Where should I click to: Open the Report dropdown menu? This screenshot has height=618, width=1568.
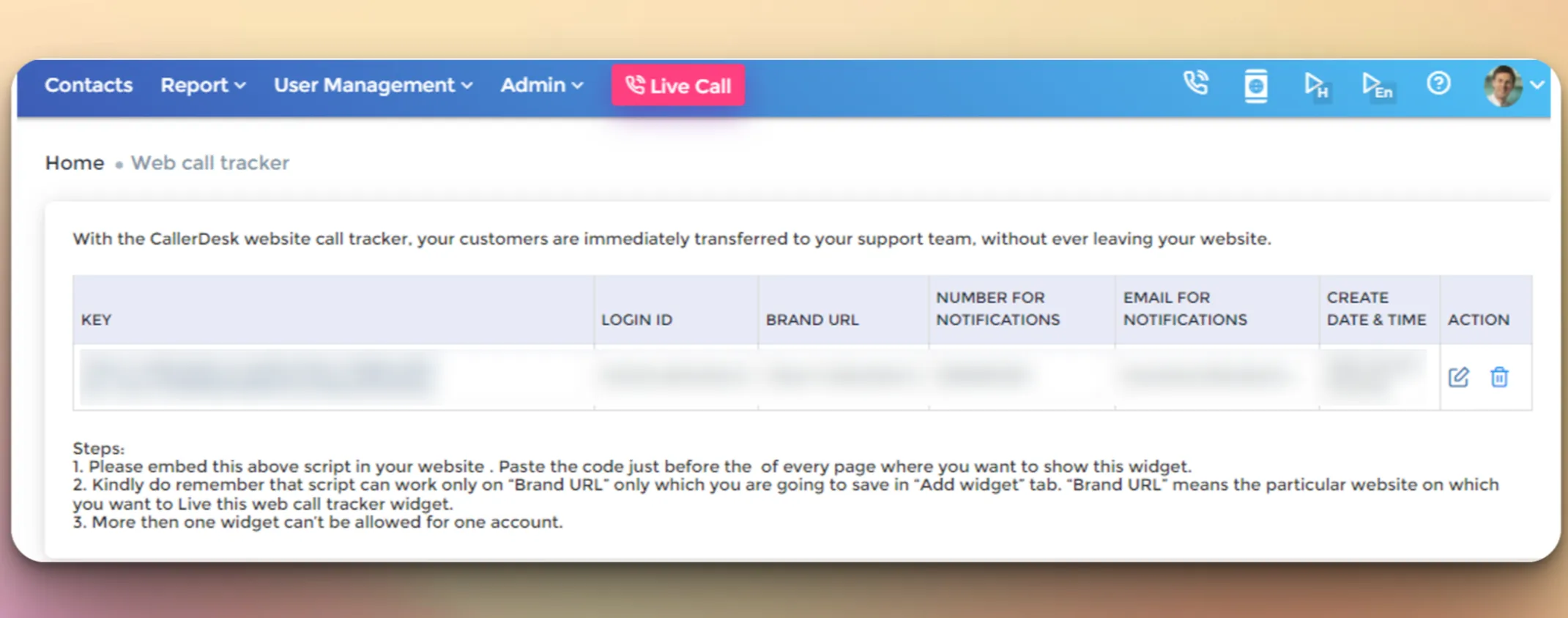203,86
